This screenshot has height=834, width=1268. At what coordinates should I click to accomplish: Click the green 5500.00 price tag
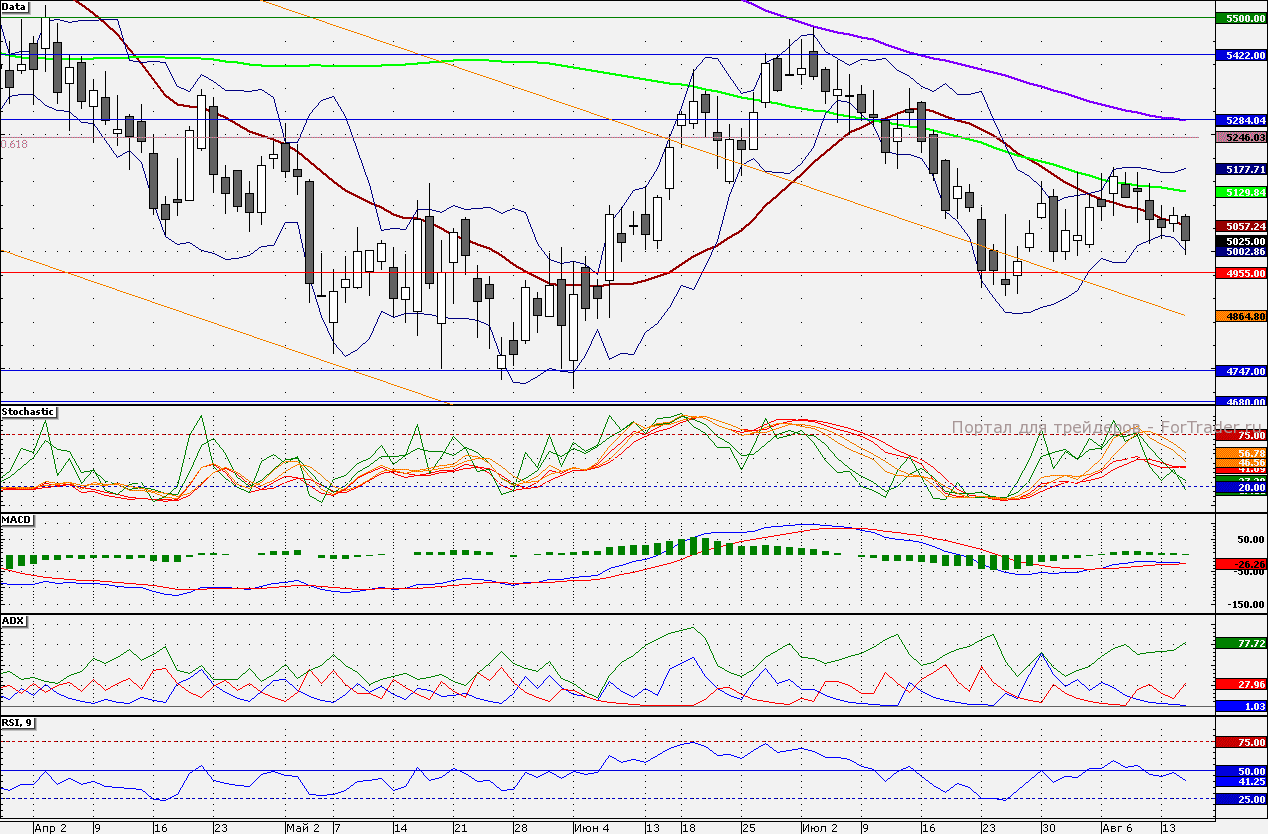tap(1240, 19)
